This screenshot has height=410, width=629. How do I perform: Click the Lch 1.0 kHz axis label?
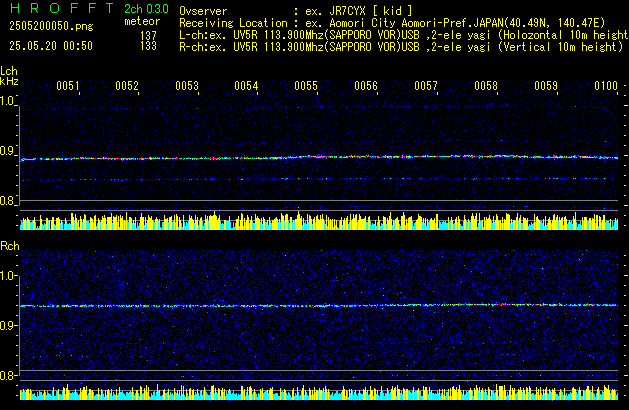point(8,101)
